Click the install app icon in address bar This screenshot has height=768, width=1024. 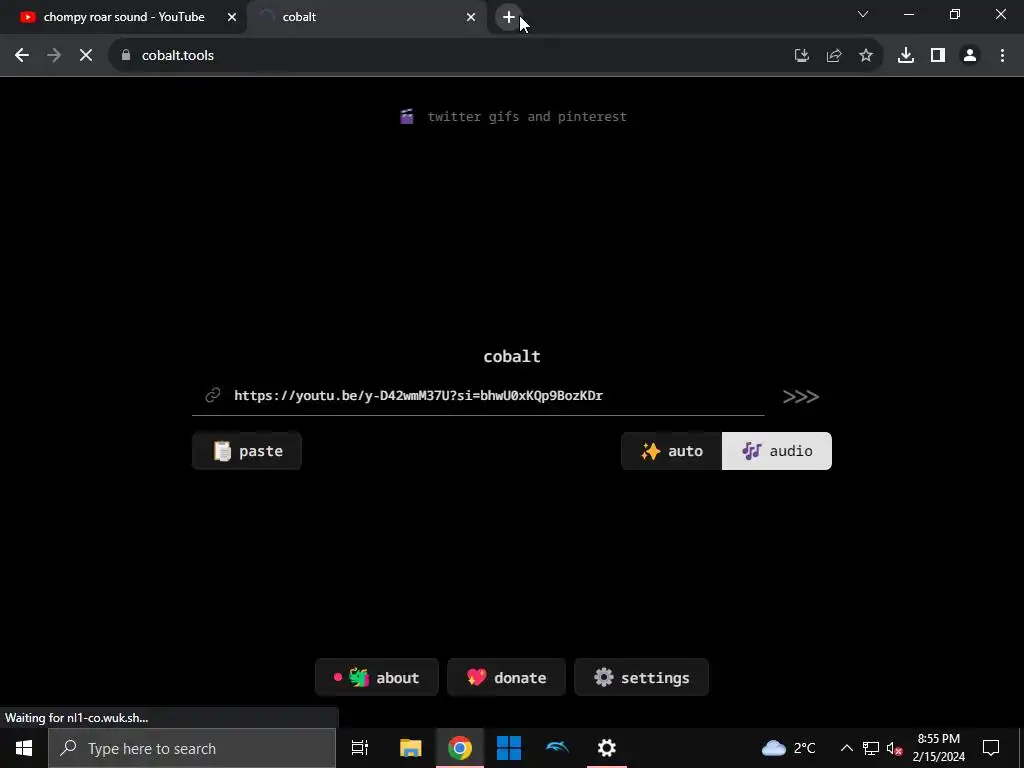click(801, 56)
